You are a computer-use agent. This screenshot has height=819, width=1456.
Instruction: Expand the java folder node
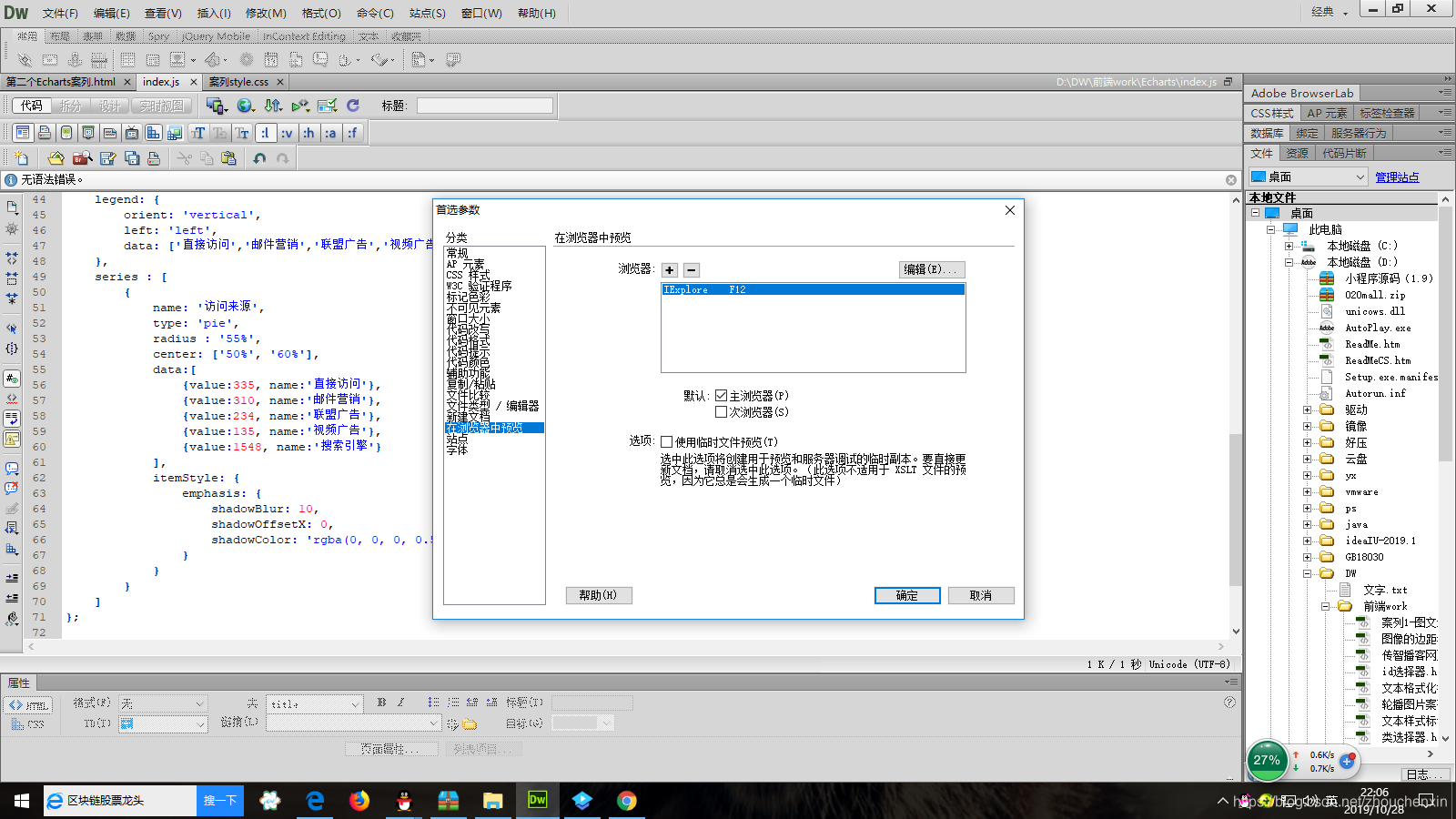tap(1307, 525)
